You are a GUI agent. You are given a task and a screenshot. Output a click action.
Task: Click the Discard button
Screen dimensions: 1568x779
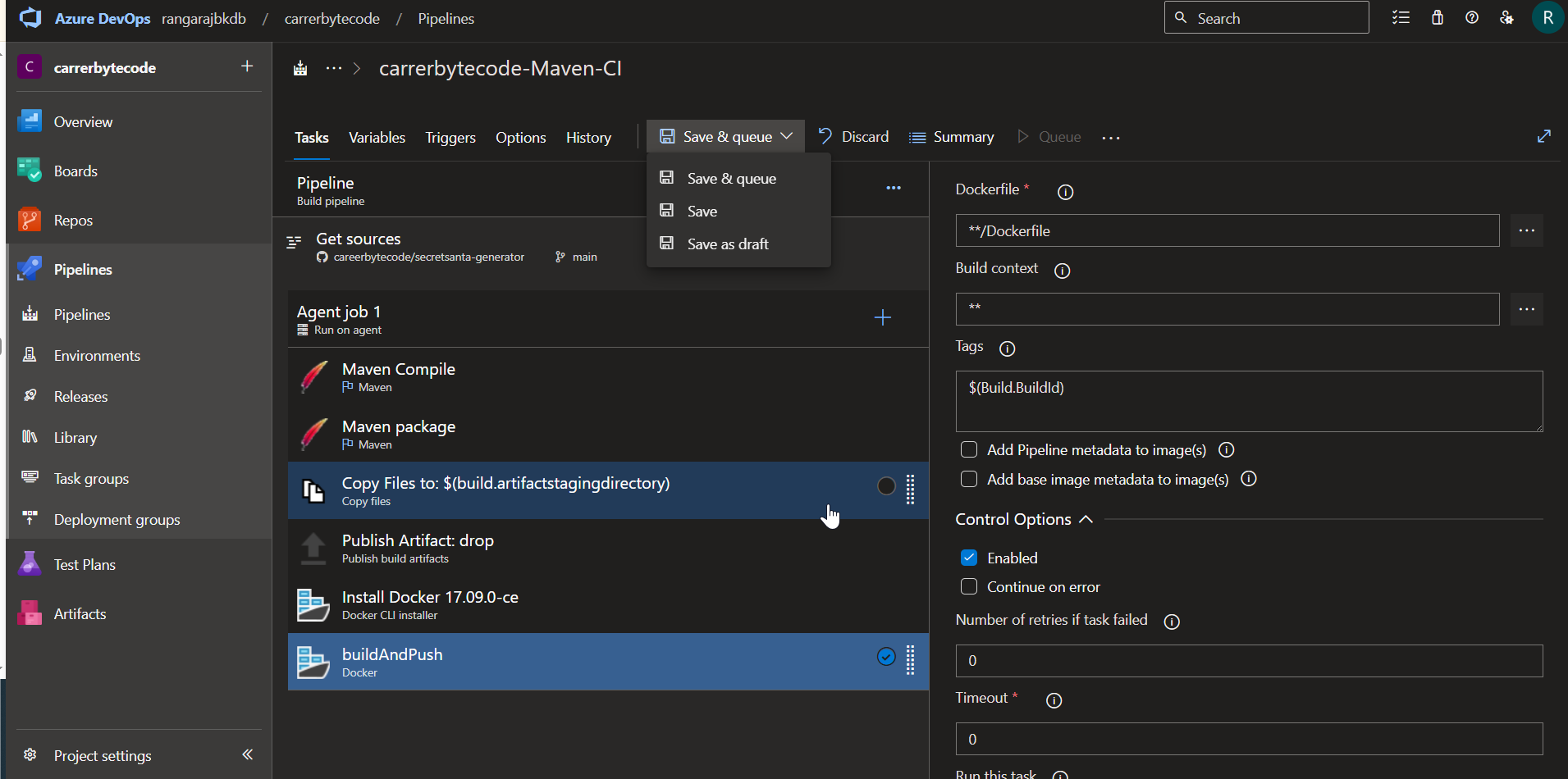click(864, 136)
